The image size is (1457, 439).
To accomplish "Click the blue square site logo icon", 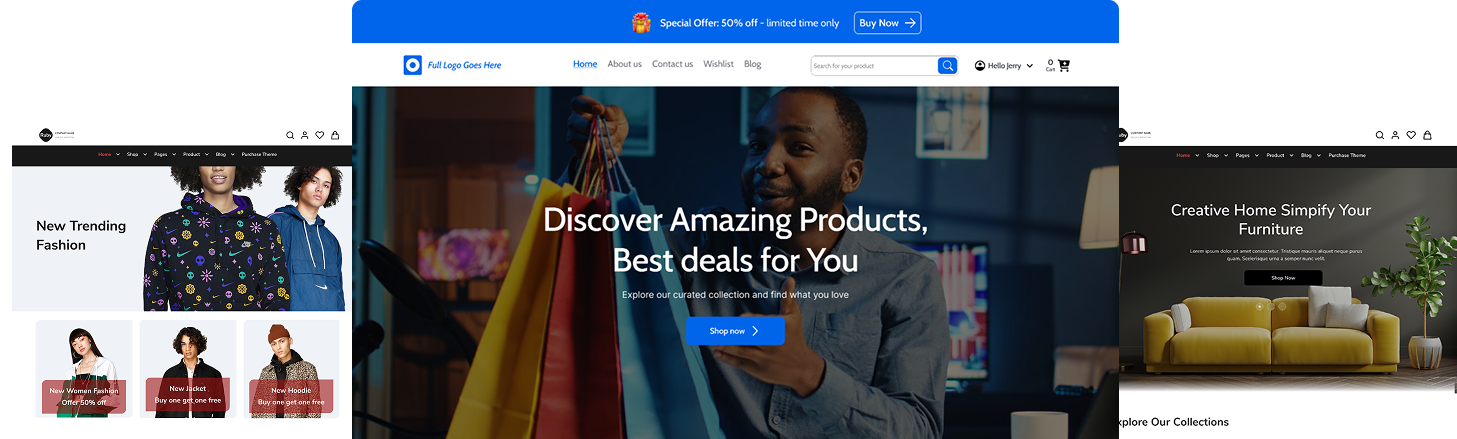I will 413,65.
